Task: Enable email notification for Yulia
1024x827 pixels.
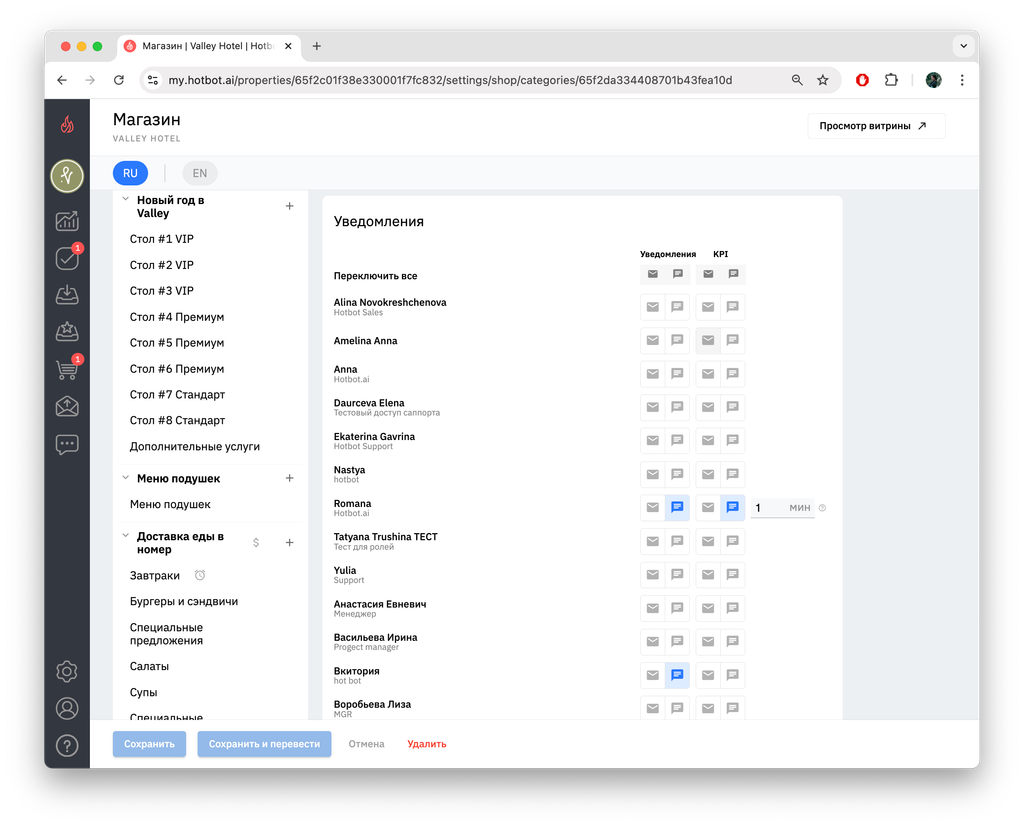Action: pos(652,574)
